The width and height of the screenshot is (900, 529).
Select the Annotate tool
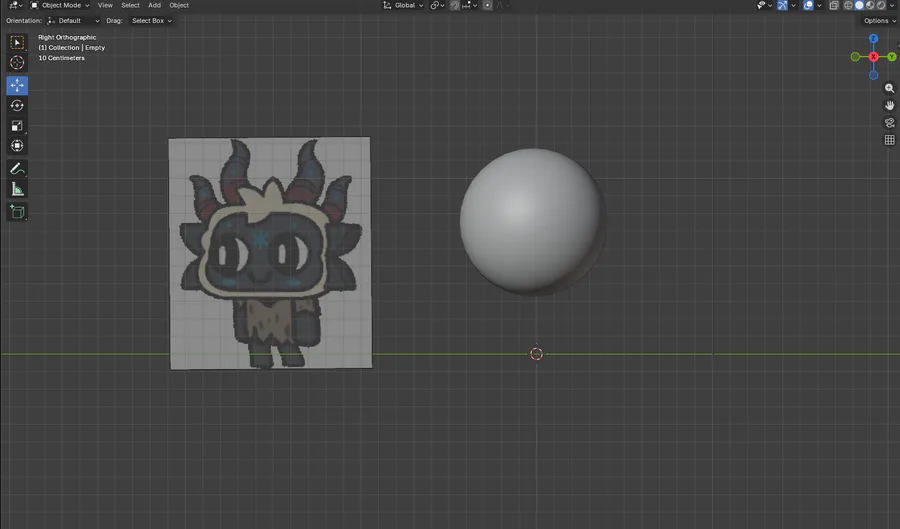point(17,169)
